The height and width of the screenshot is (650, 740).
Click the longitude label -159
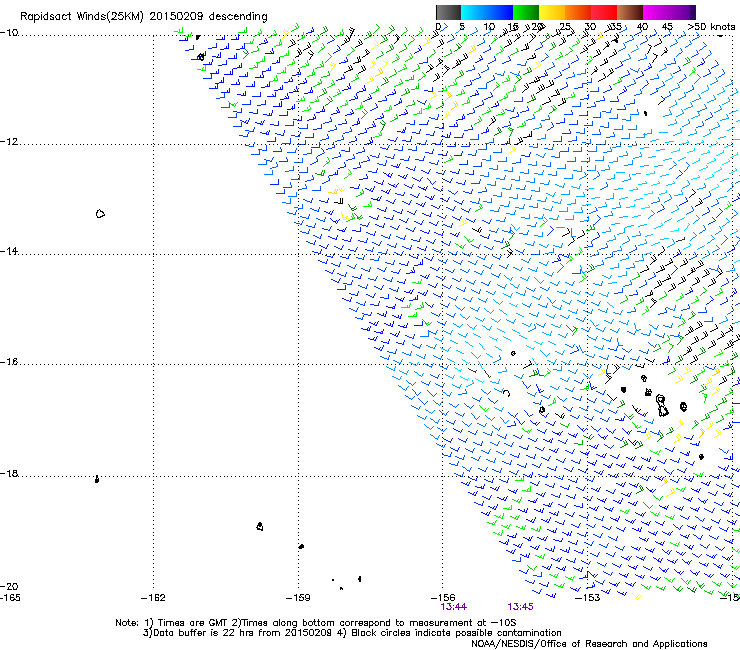pos(298,598)
